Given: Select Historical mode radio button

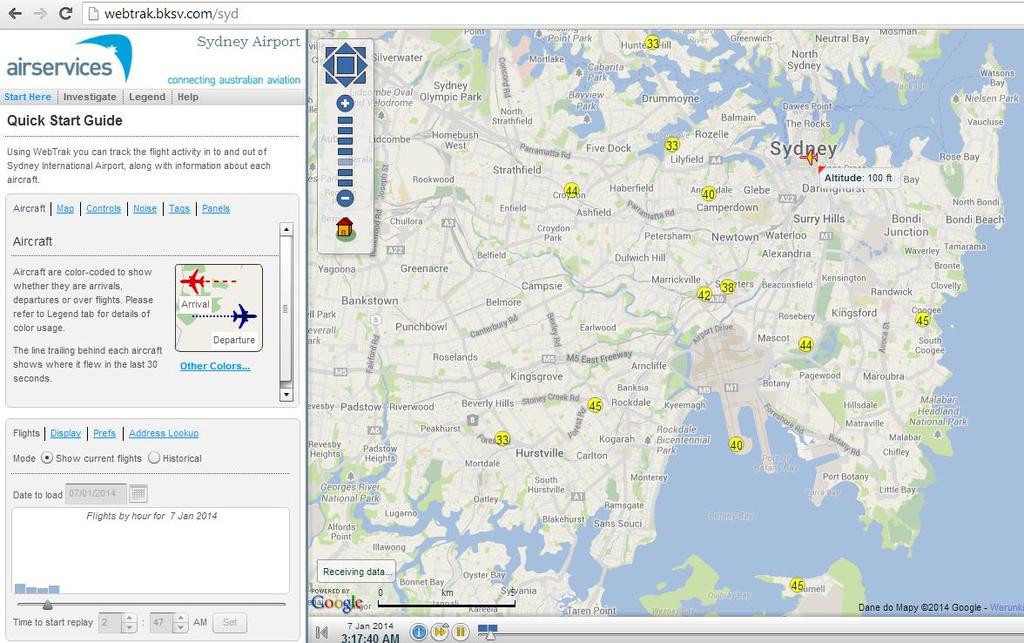Looking at the screenshot, I should click(x=154, y=458).
